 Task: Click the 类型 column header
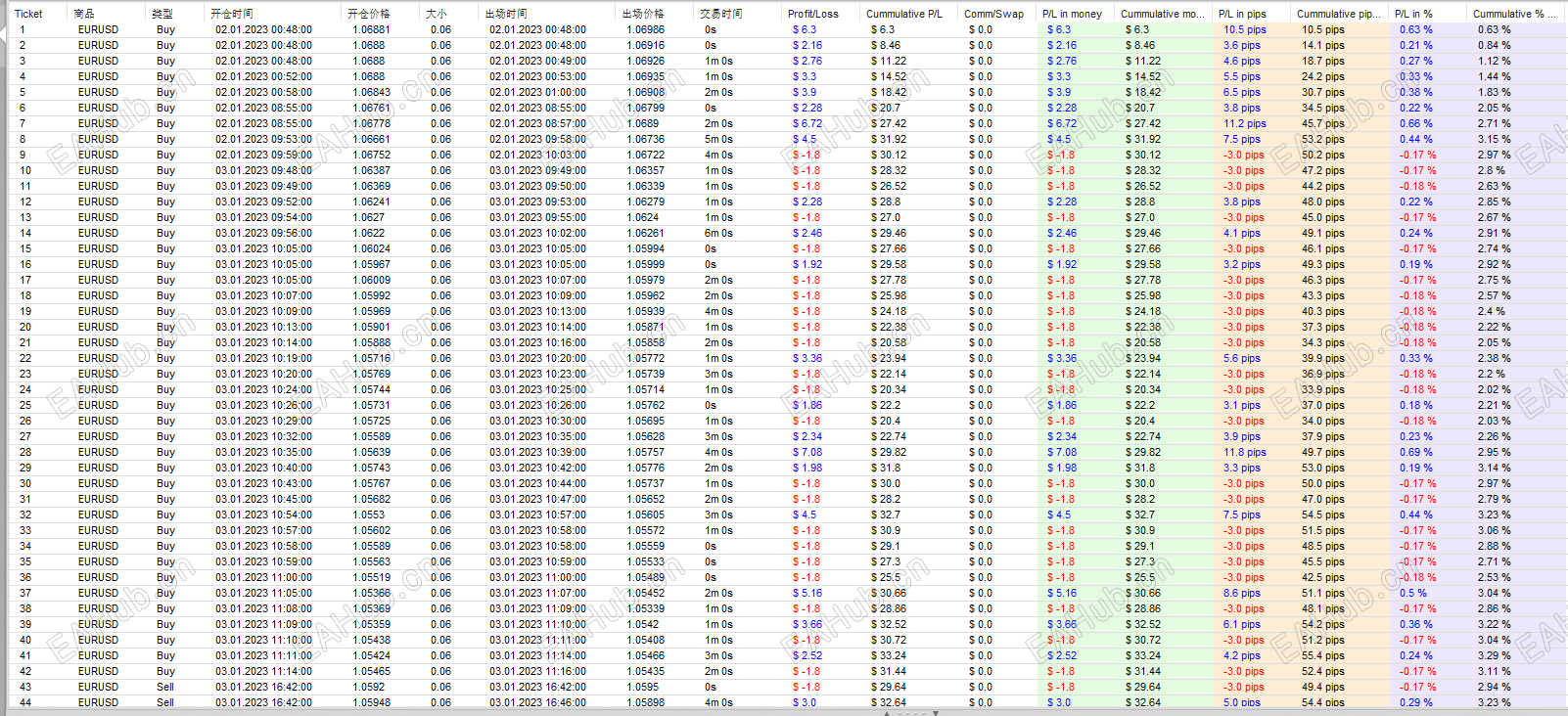click(x=162, y=14)
